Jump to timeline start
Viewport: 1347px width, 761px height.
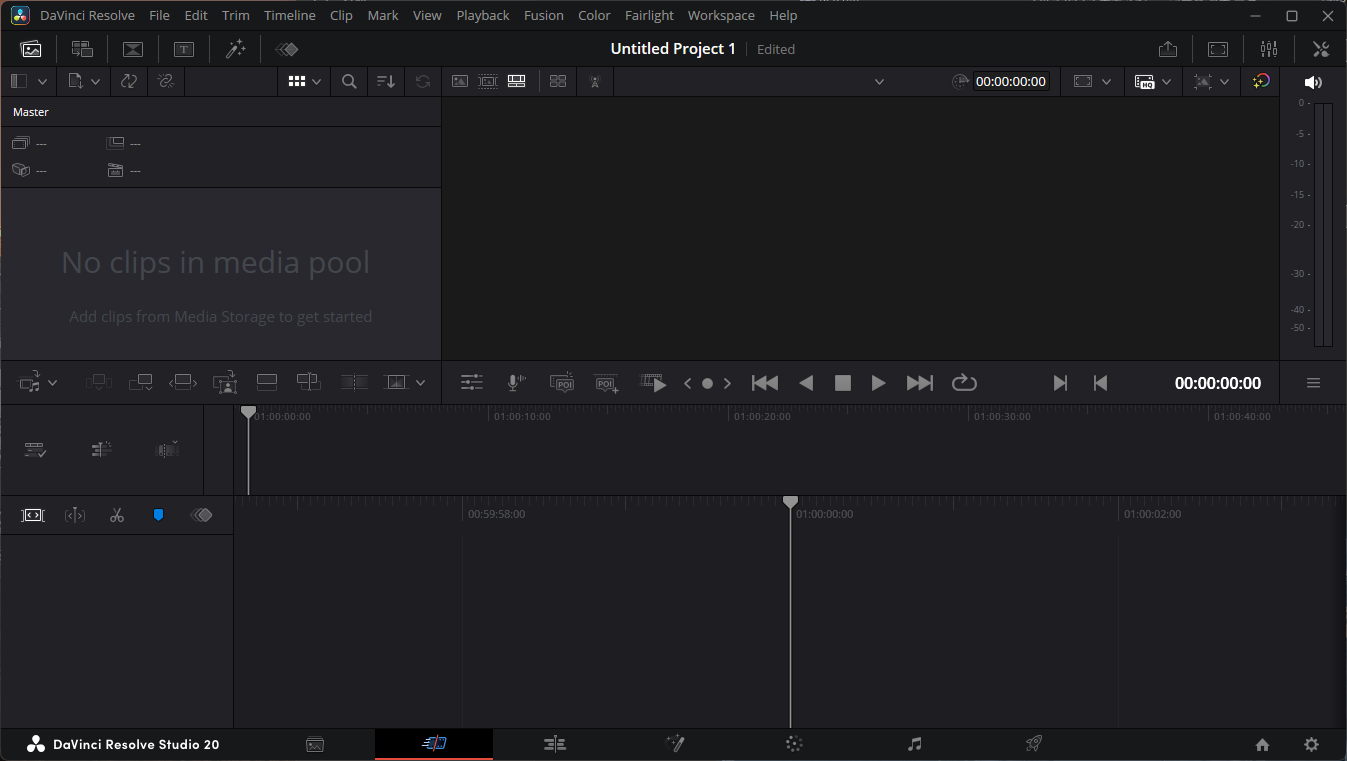pos(765,383)
